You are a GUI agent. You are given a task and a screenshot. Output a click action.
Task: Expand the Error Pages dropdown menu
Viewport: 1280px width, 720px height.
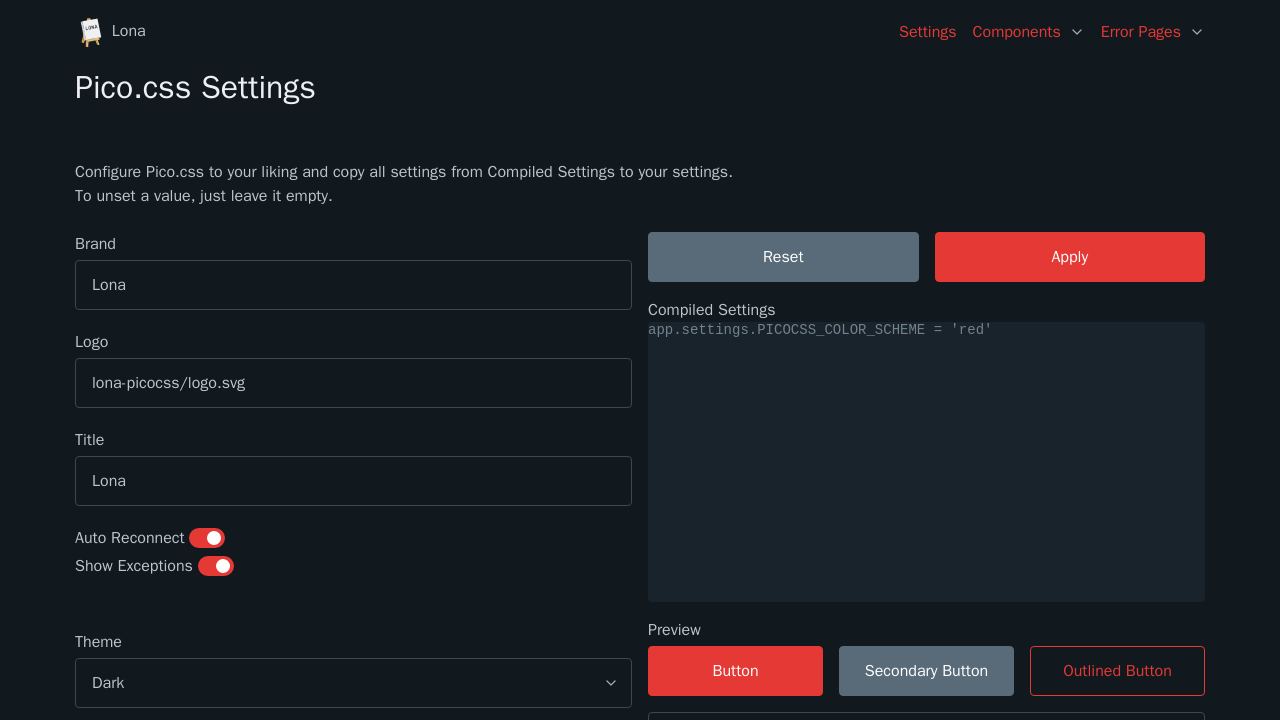click(x=1152, y=32)
